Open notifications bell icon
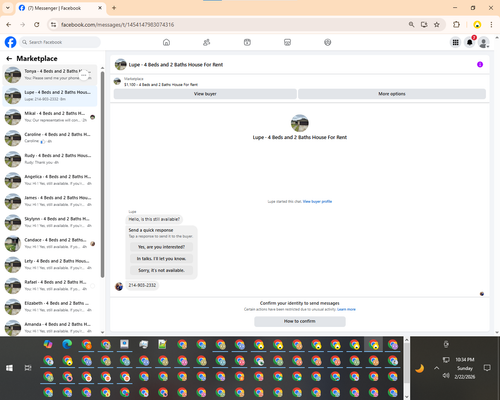The height and width of the screenshot is (400, 500). pos(470,42)
